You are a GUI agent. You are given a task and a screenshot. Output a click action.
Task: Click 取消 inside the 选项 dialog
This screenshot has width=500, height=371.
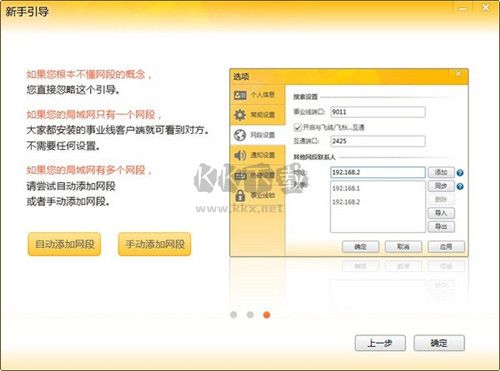403,247
